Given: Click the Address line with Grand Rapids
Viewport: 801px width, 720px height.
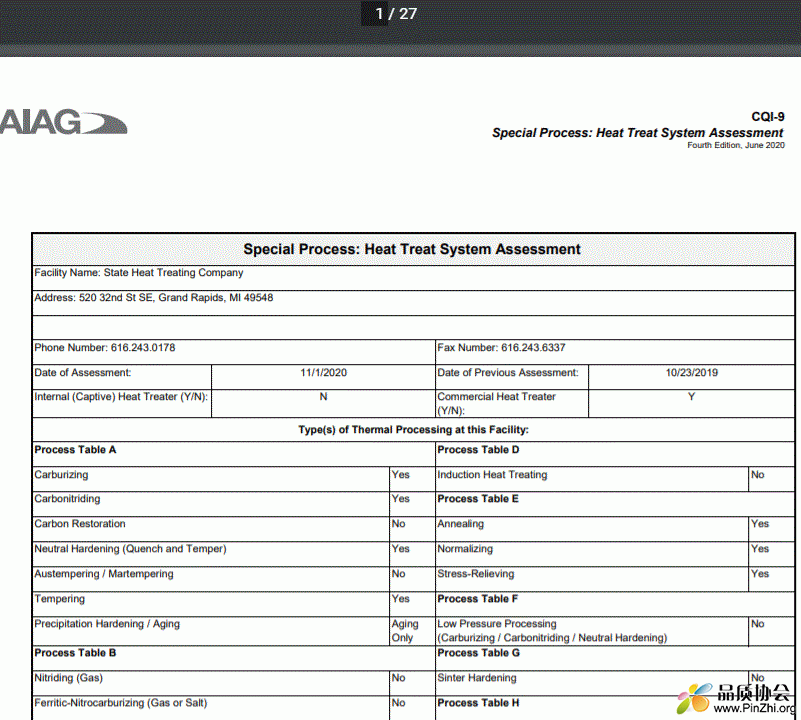Looking at the screenshot, I should coord(413,303).
